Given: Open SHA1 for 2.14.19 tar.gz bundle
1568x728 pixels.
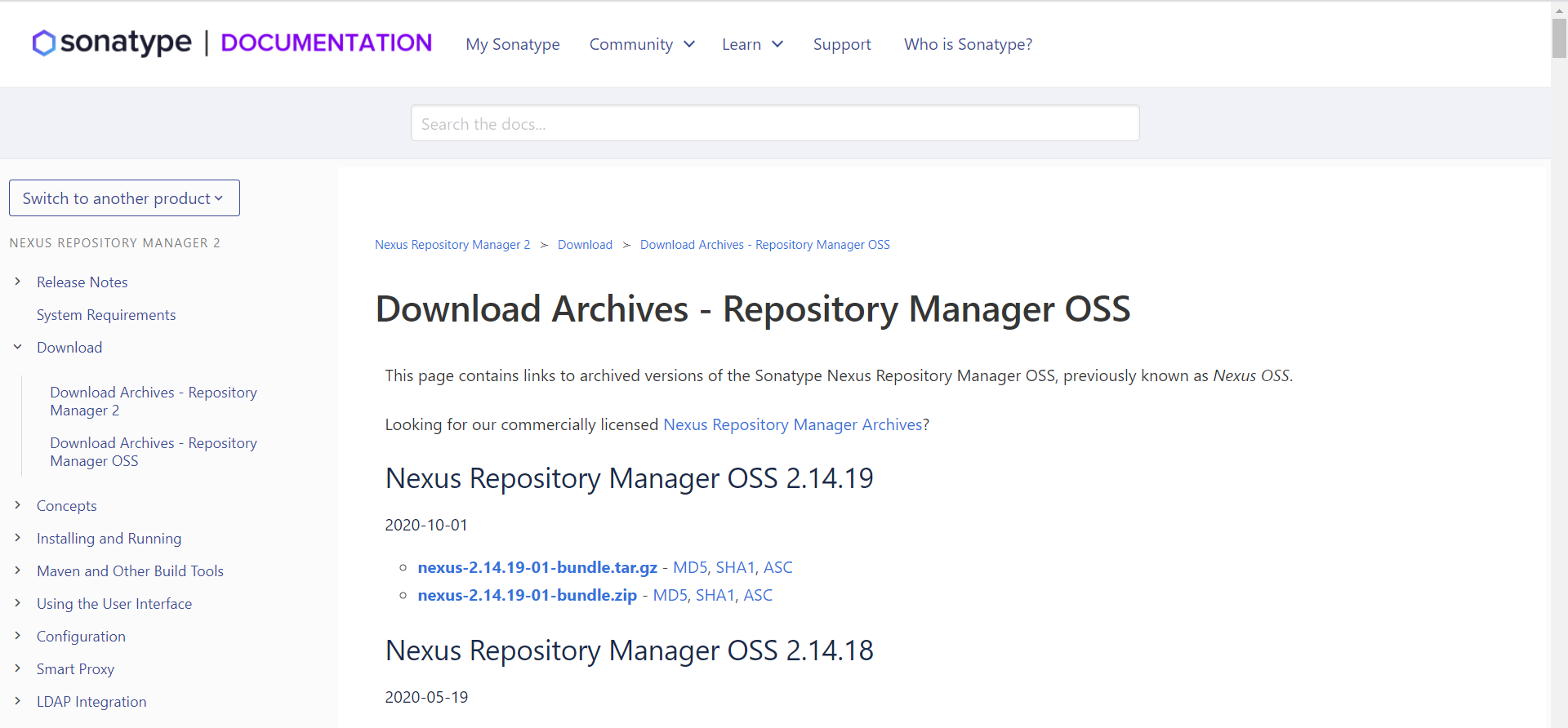Looking at the screenshot, I should (x=736, y=567).
